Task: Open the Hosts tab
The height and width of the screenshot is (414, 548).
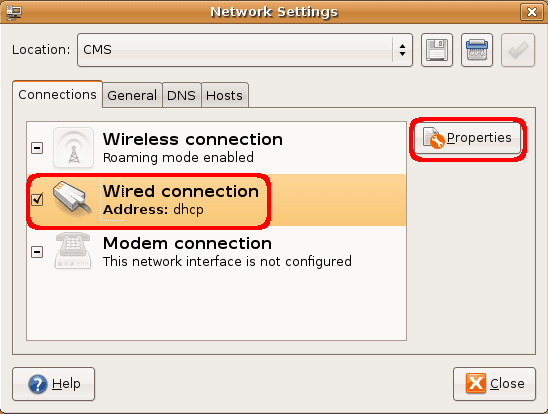Action: 224,95
